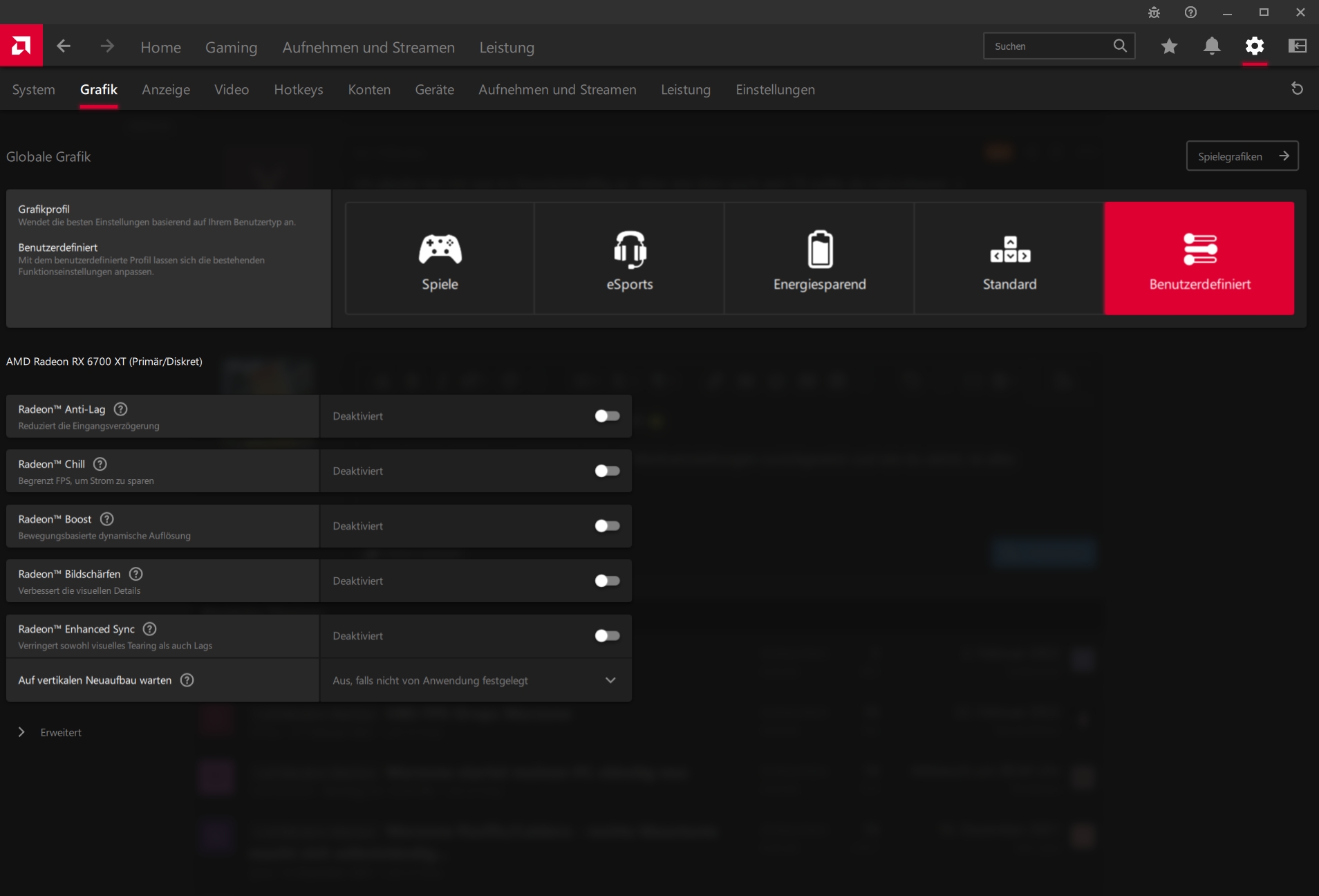Click AMD Radeon RX 6700 XT label
Screen dimensions: 1319x896
click(104, 362)
